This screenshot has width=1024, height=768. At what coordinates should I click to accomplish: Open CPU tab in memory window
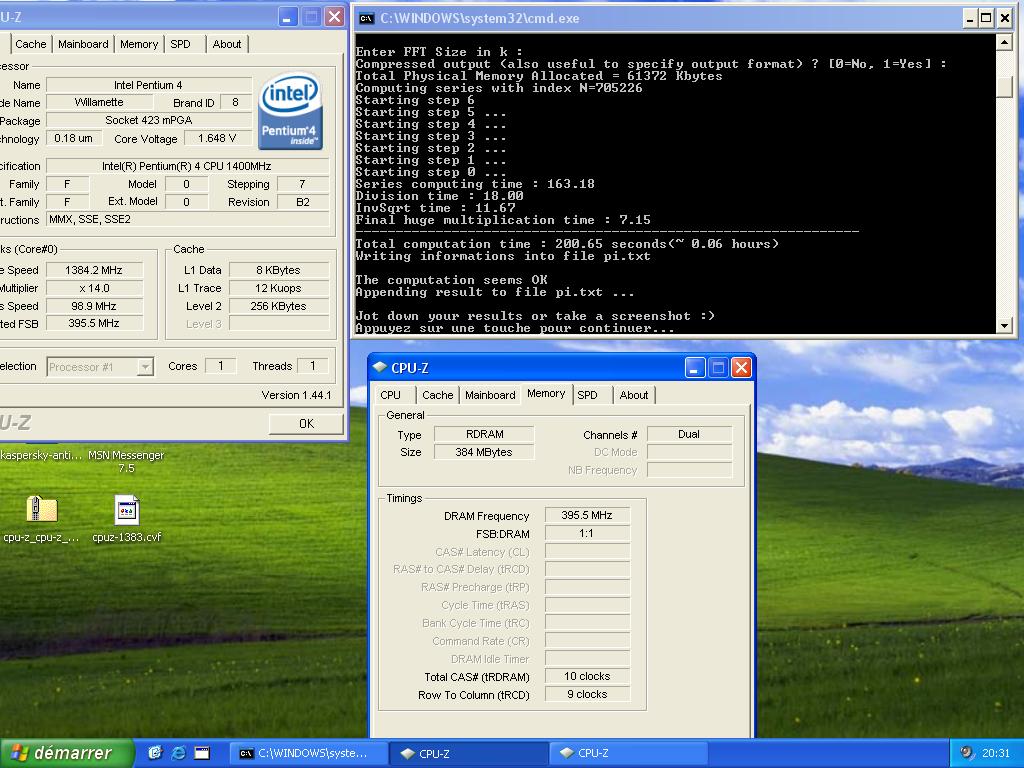391,395
